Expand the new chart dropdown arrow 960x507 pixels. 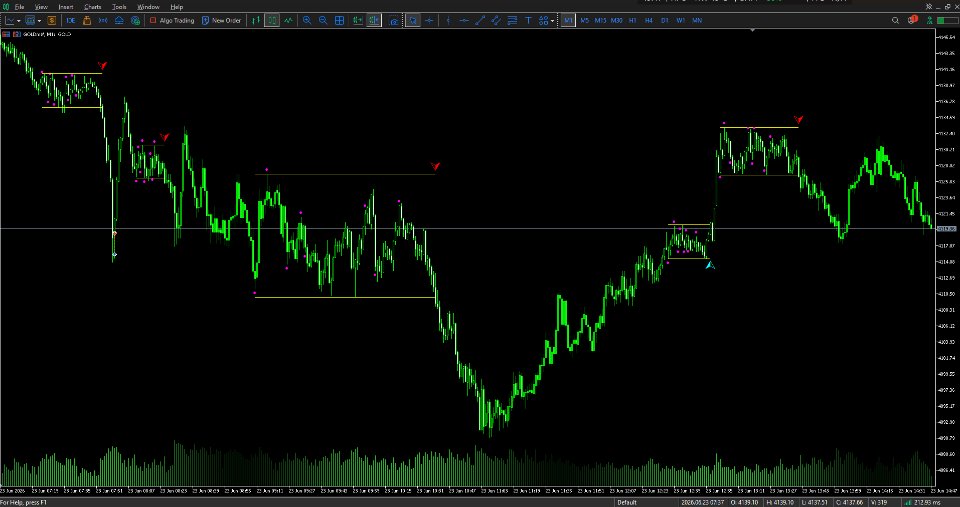(x=19, y=21)
